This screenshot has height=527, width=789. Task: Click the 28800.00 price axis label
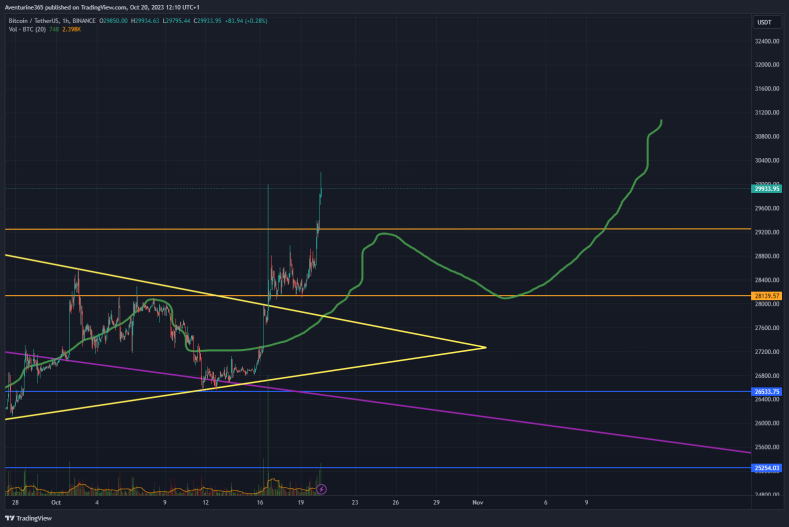pos(767,256)
